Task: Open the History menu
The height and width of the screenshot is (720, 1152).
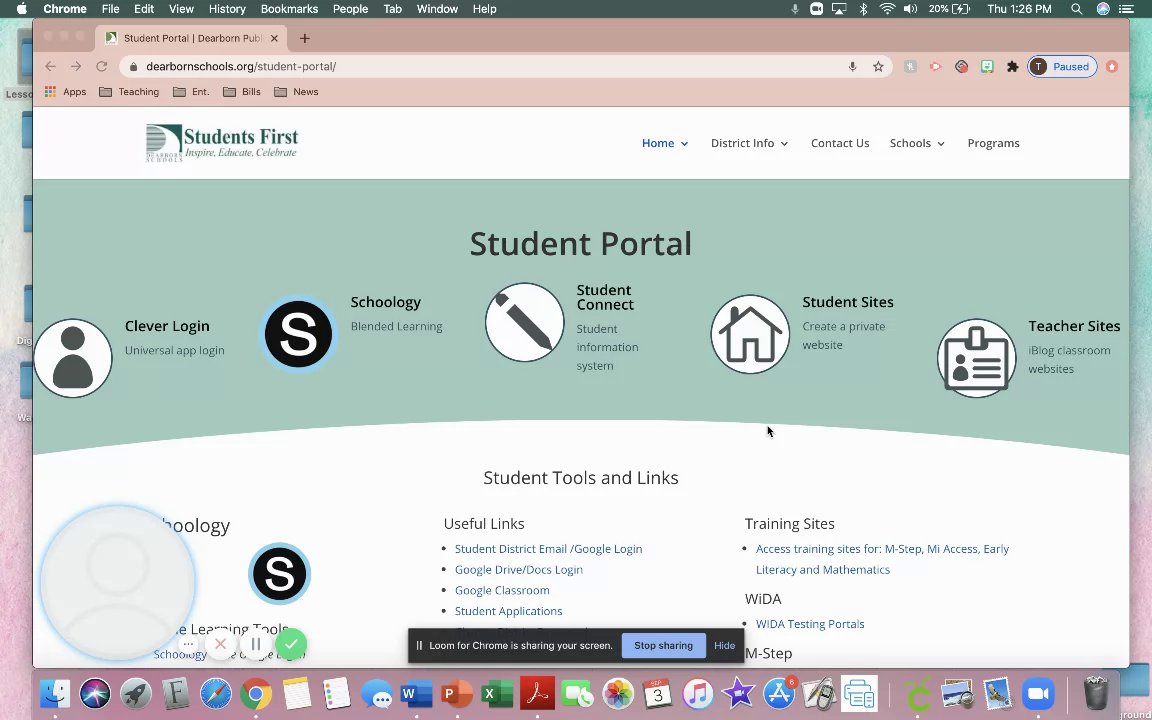Action: click(227, 9)
